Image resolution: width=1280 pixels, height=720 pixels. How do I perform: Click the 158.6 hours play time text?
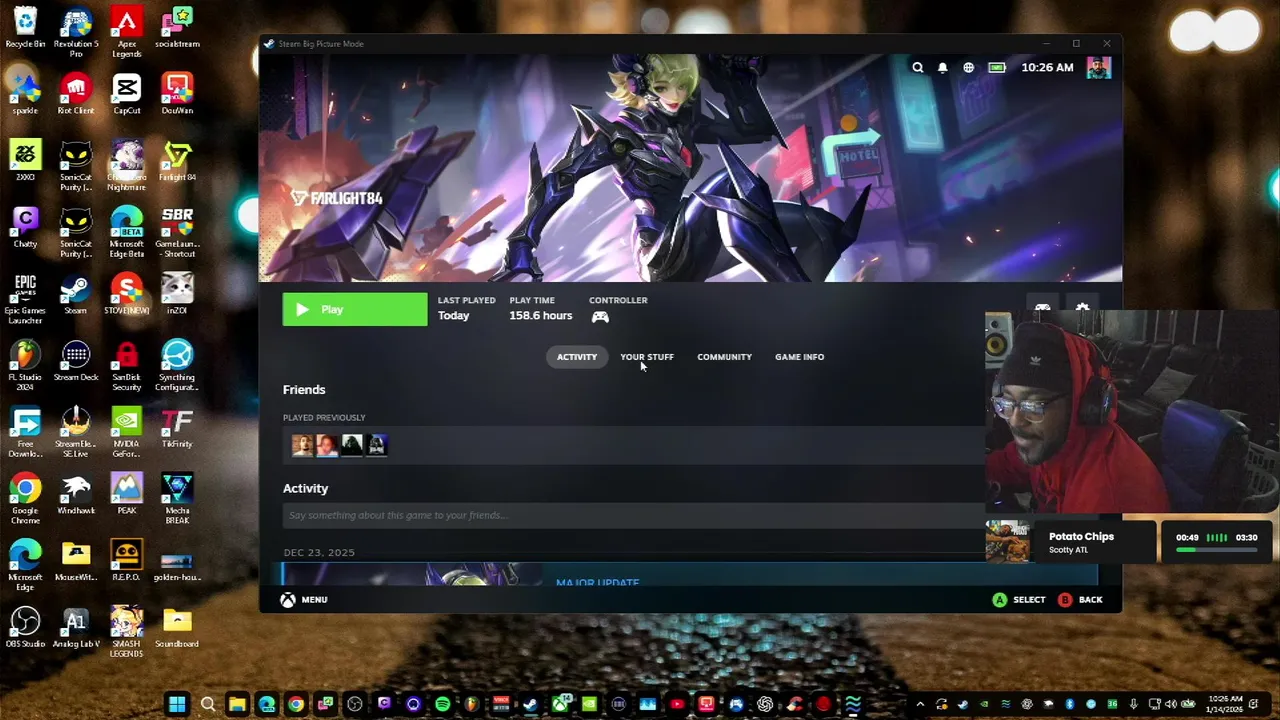tap(540, 316)
